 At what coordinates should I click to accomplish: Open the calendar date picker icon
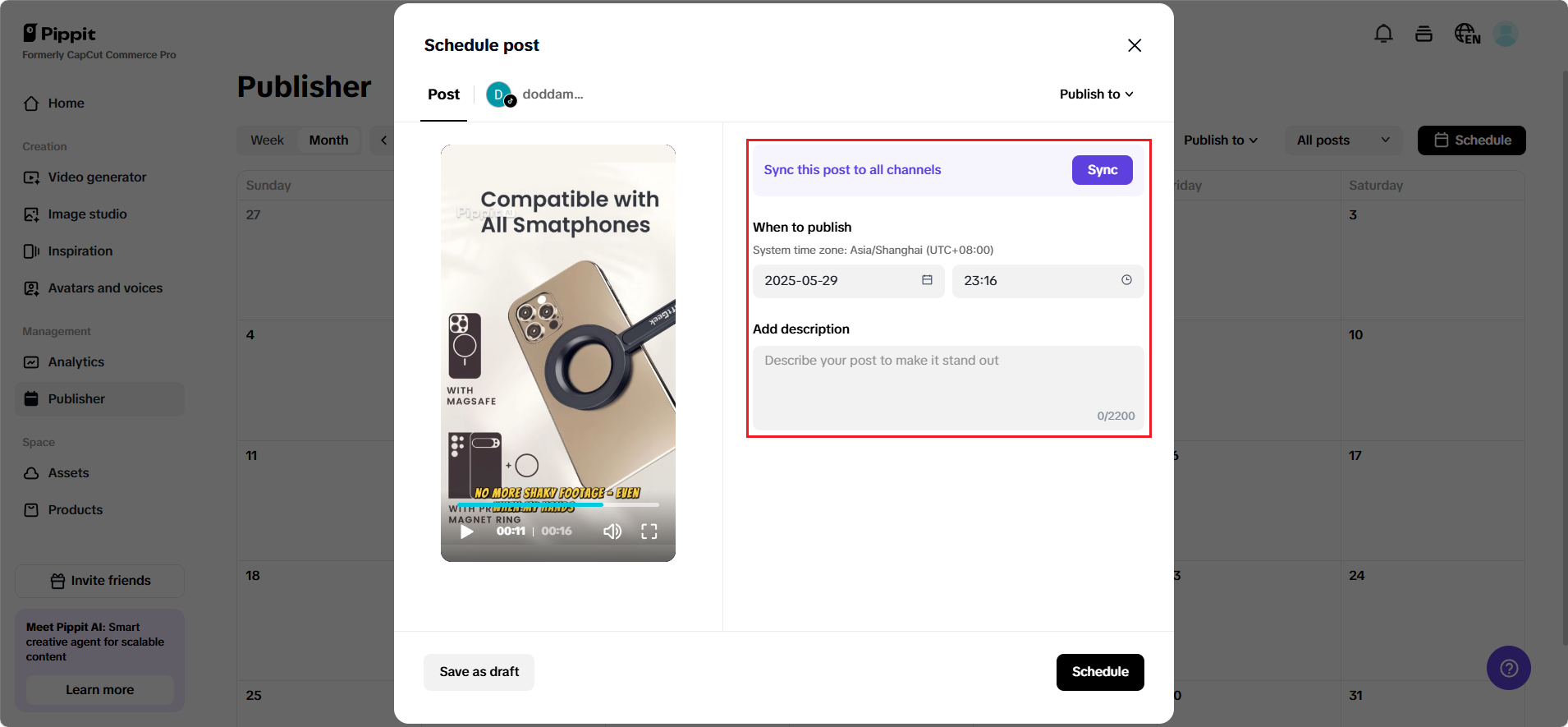click(x=928, y=281)
